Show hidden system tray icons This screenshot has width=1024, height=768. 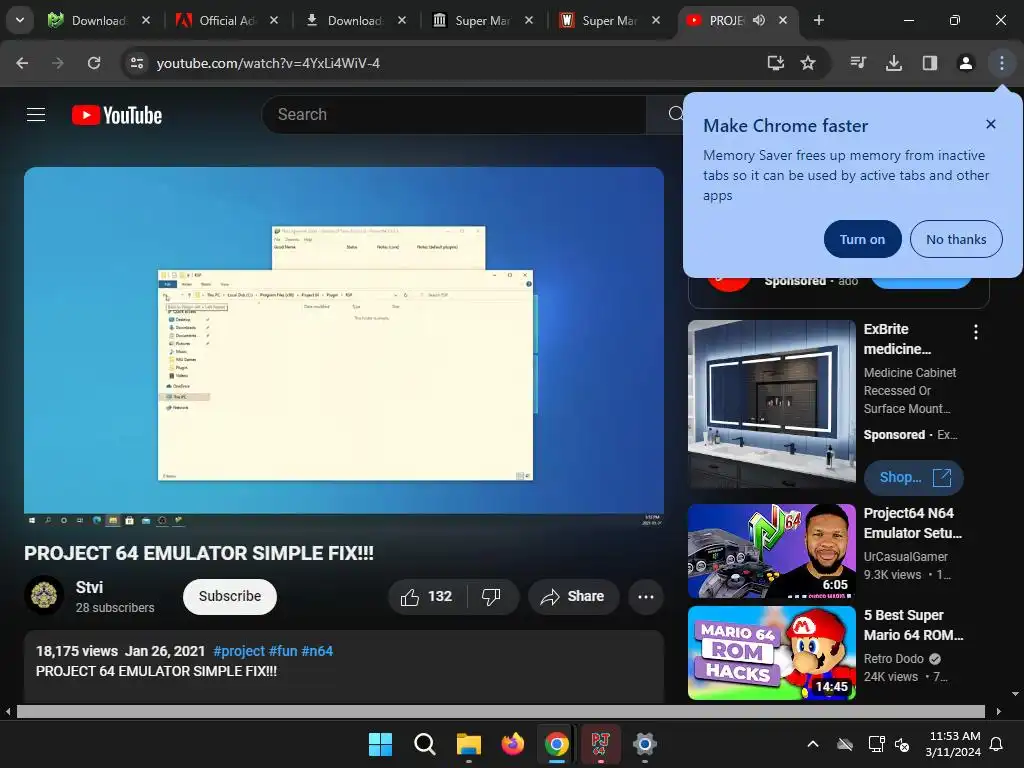click(813, 744)
